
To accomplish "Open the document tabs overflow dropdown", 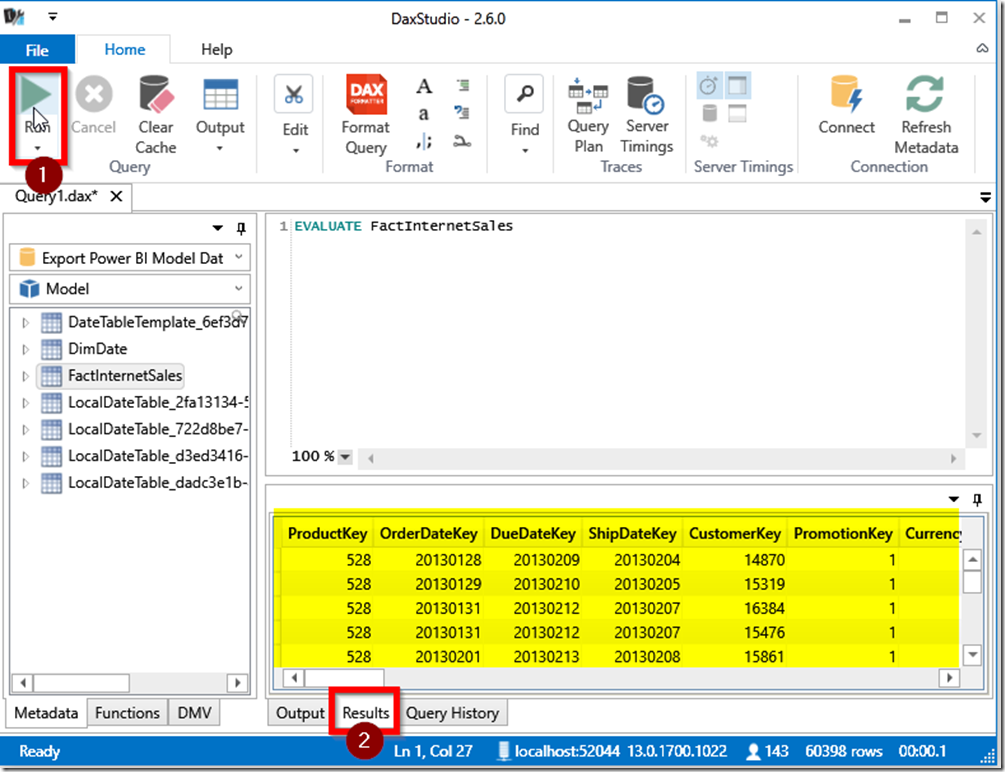I will pyautogui.click(x=986, y=197).
